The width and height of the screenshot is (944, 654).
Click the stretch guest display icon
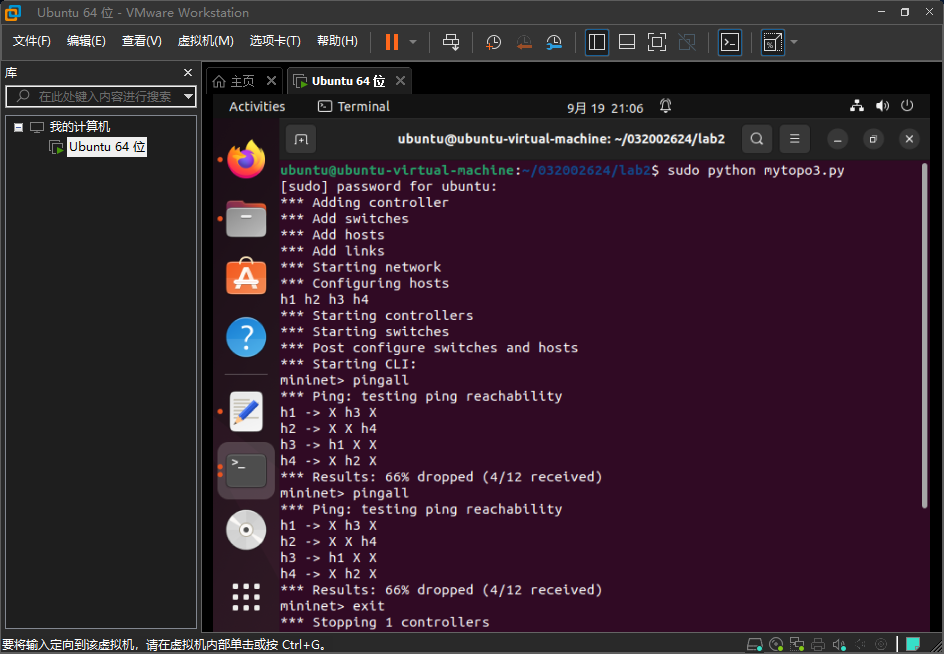click(x=772, y=42)
